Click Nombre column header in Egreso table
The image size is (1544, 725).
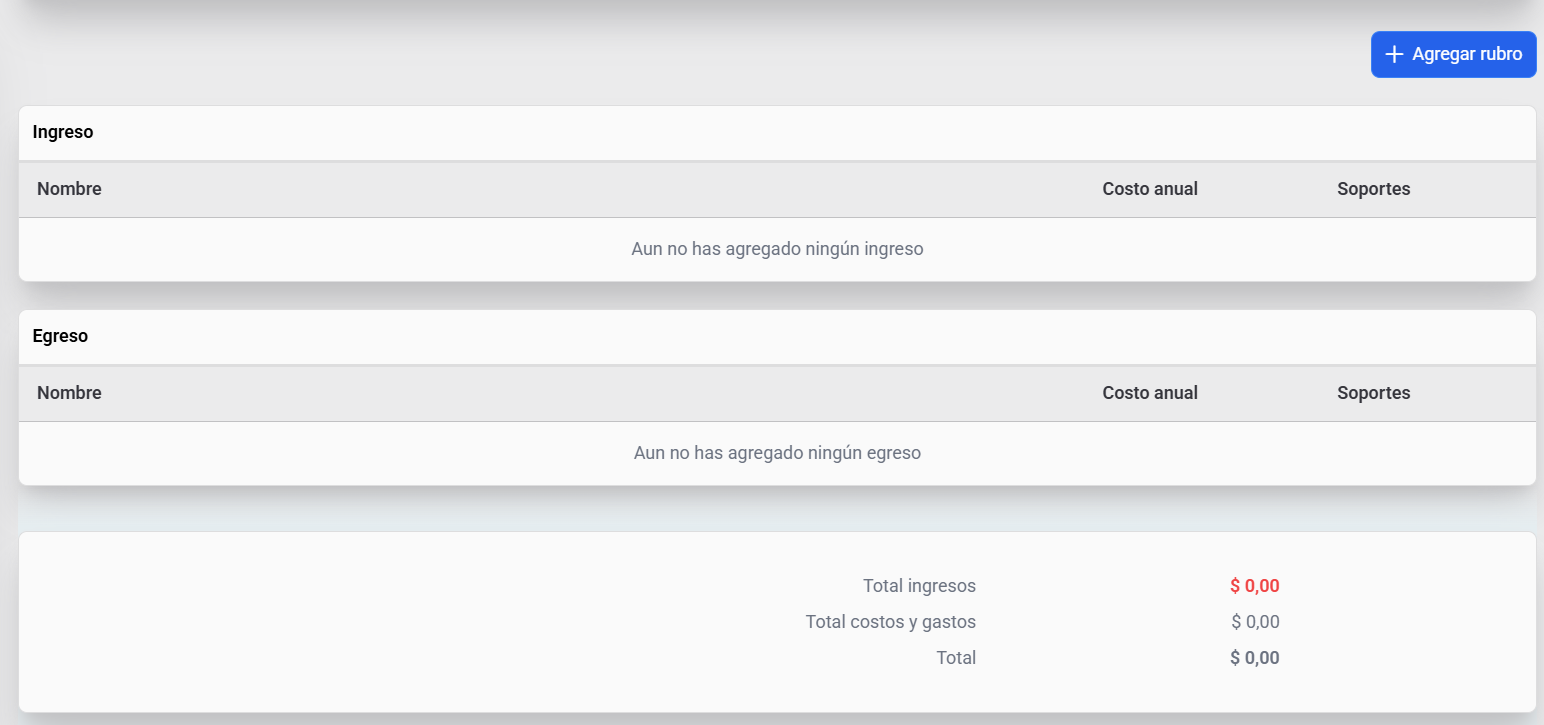tap(69, 393)
